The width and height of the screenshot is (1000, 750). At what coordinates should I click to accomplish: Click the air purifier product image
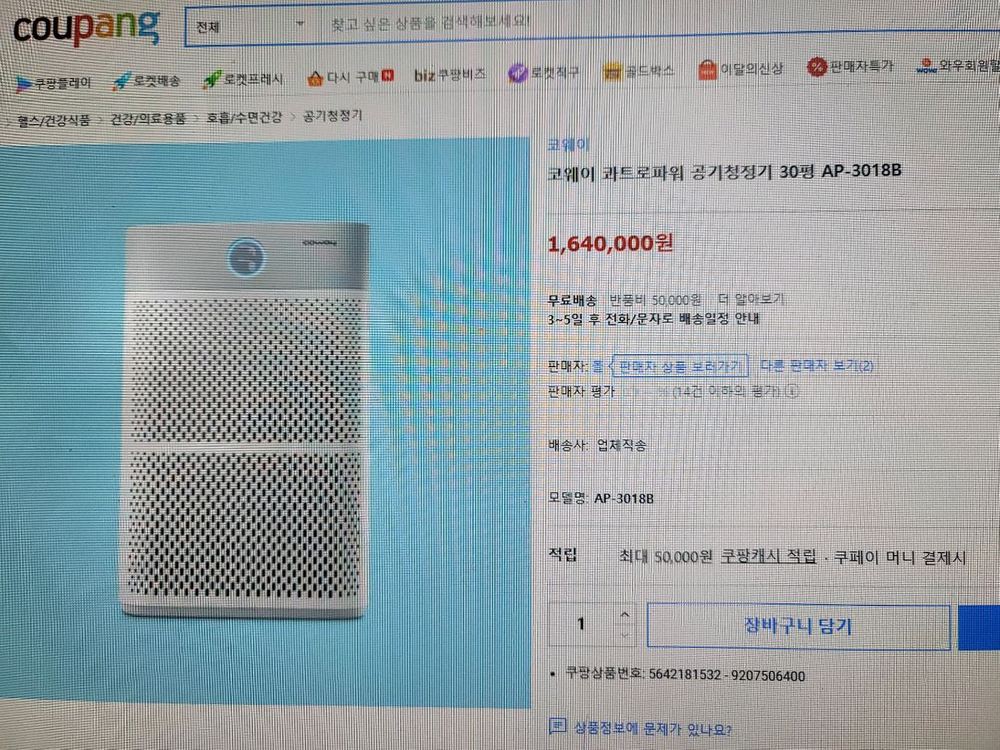[246, 421]
